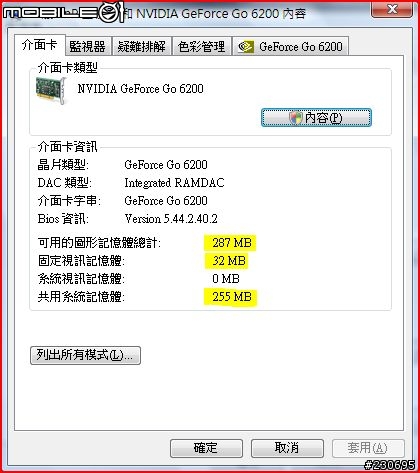Confirm with the 確定 button
The image size is (420, 473).
tap(206, 448)
